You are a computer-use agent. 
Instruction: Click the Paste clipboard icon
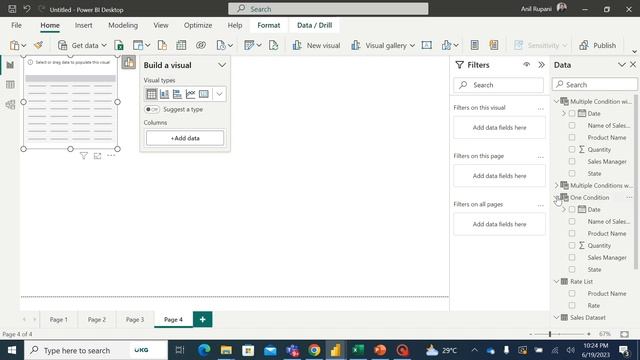click(15, 45)
